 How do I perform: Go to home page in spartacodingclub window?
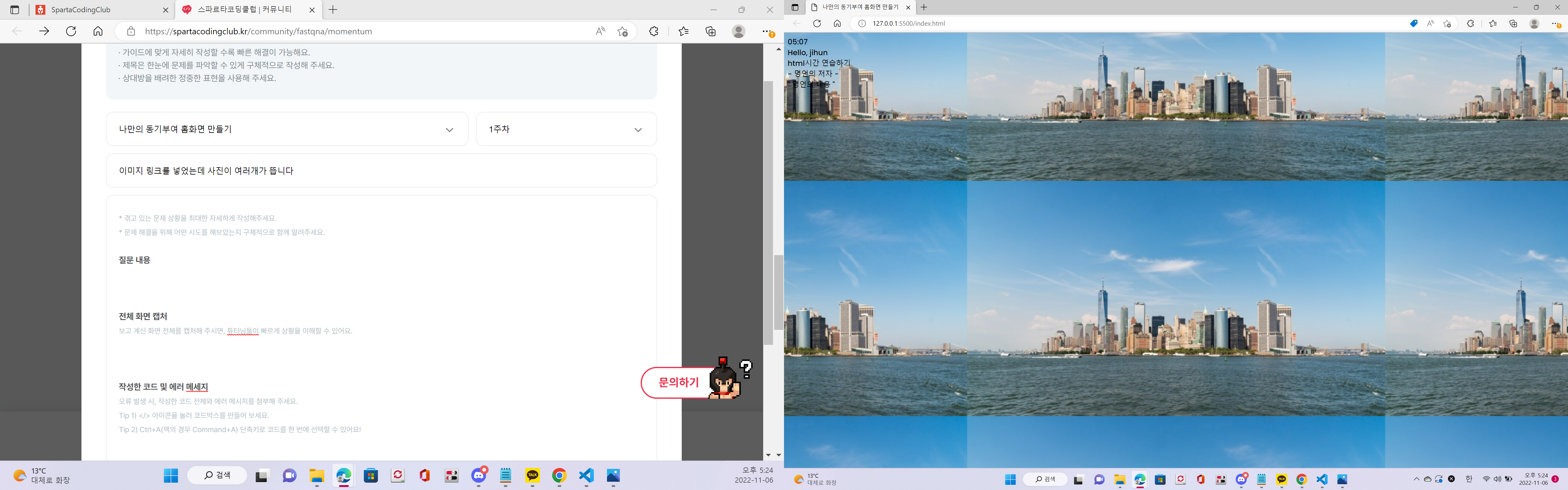click(x=98, y=31)
